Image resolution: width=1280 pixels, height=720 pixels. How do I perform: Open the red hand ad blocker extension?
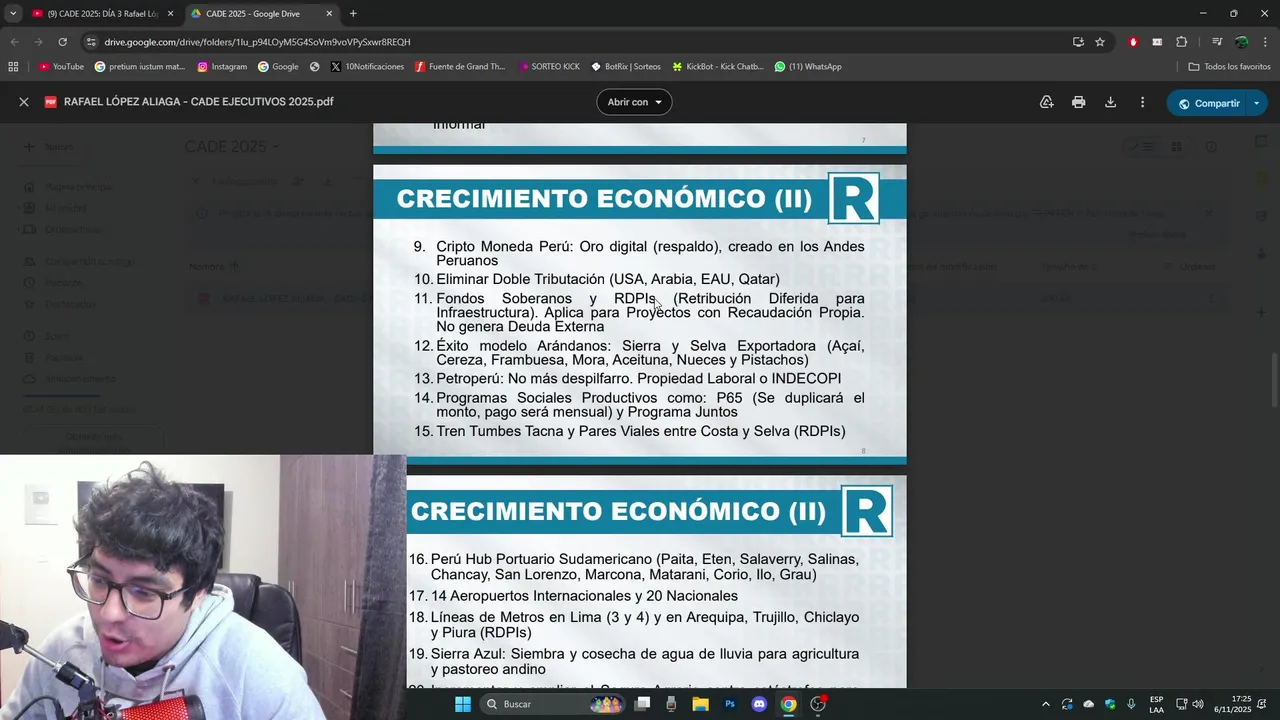pyautogui.click(x=1133, y=42)
